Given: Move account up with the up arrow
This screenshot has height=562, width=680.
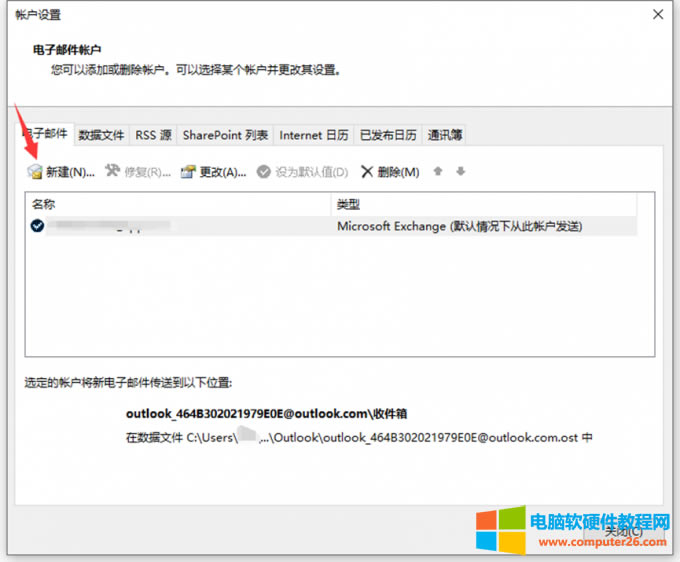Looking at the screenshot, I should pos(438,171).
